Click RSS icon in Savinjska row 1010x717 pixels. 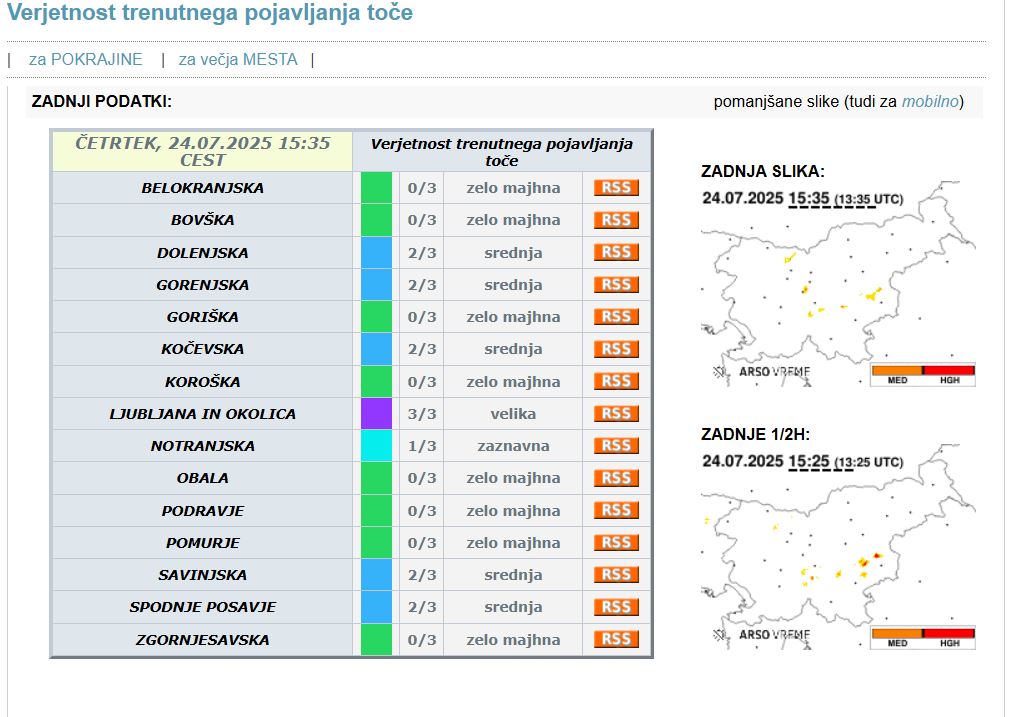click(616, 575)
